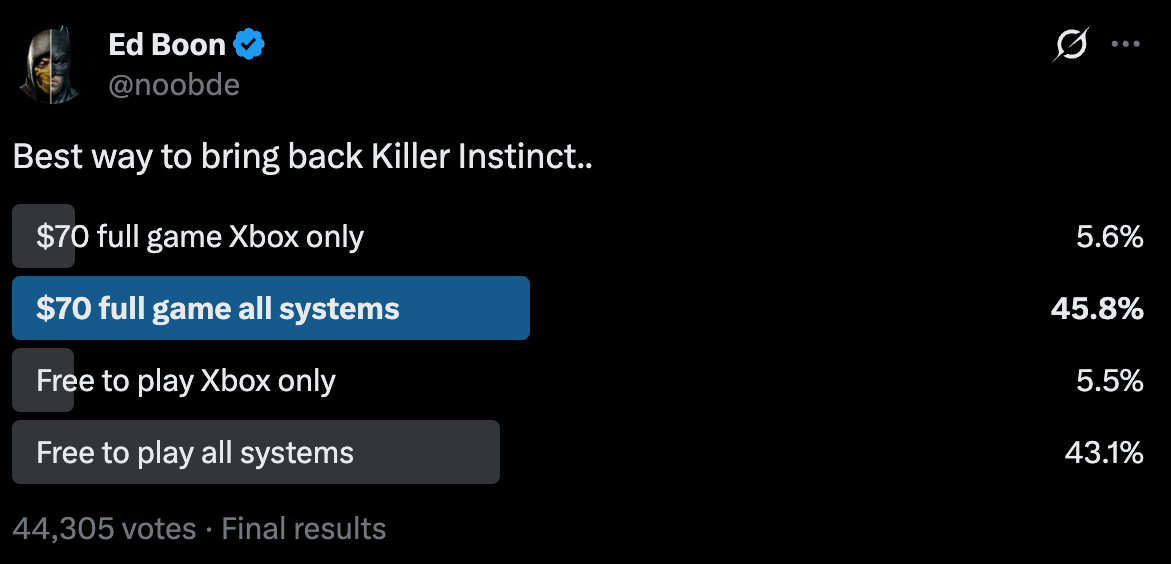Select the "Free to play Xbox only" option

186,381
